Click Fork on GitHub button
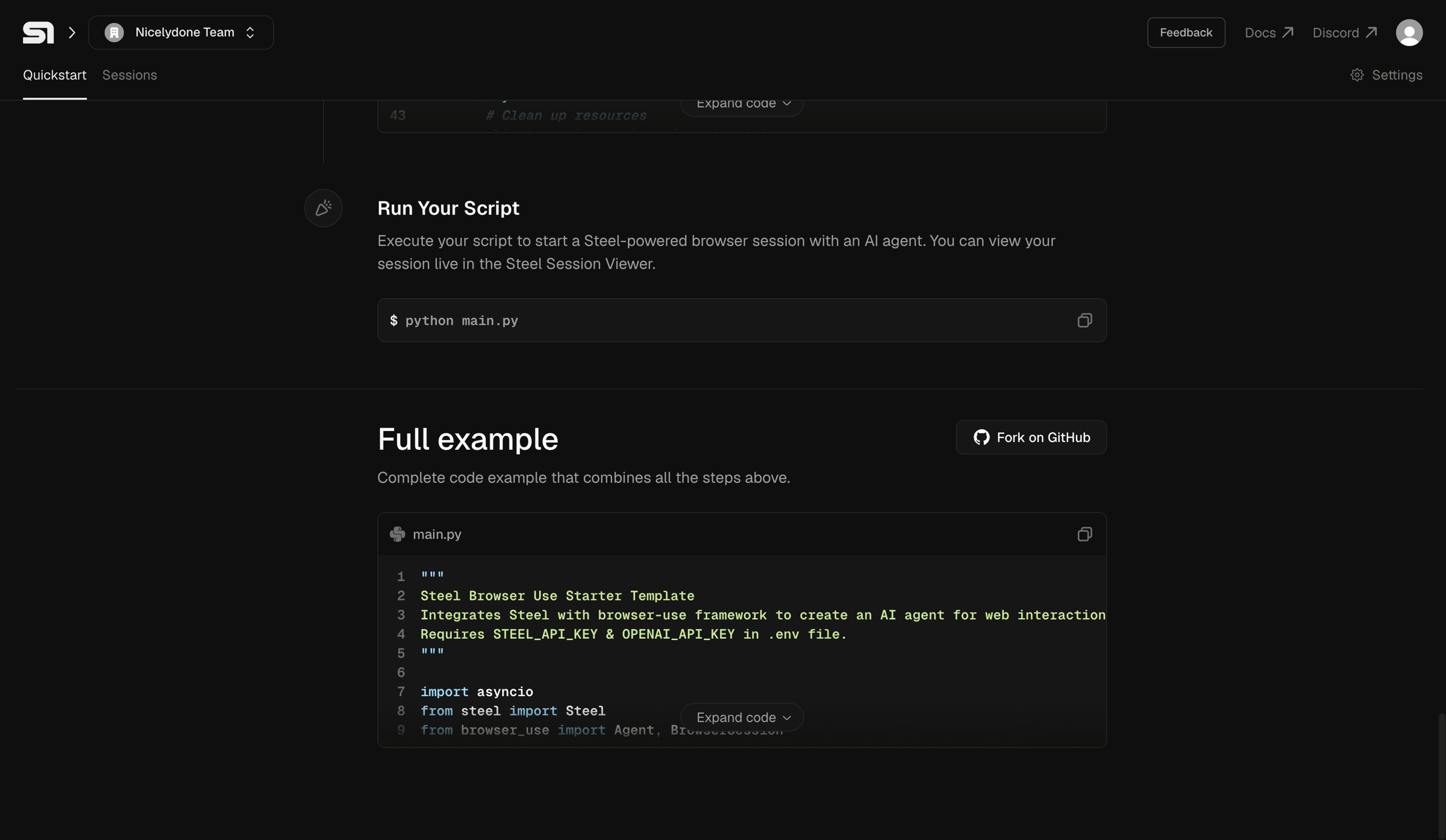The height and width of the screenshot is (840, 1446). pyautogui.click(x=1031, y=437)
